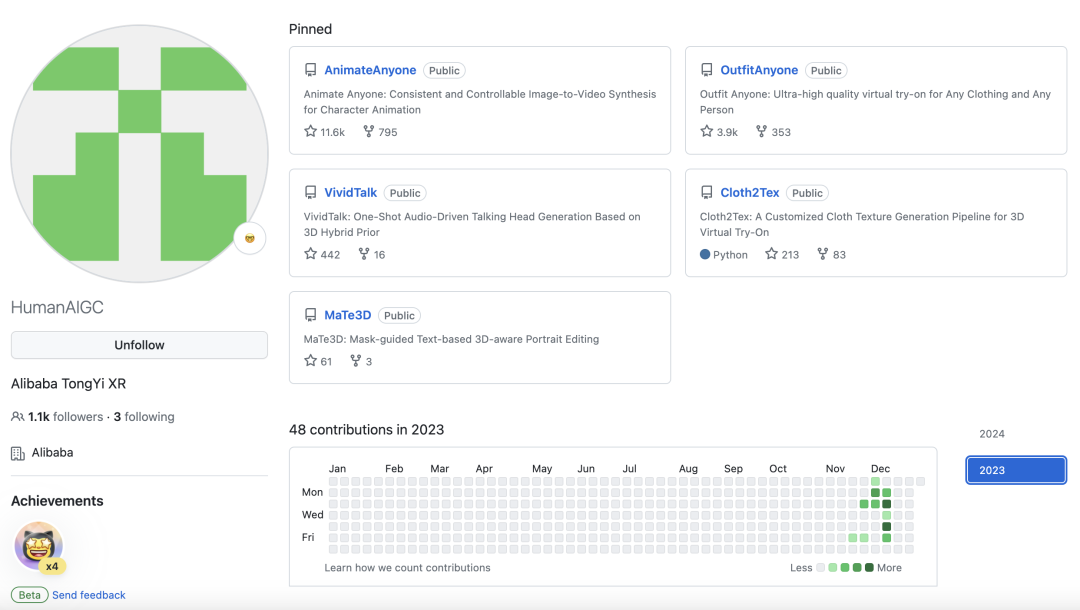
Task: Click the Cloth2Tex fork icon
Action: point(822,254)
